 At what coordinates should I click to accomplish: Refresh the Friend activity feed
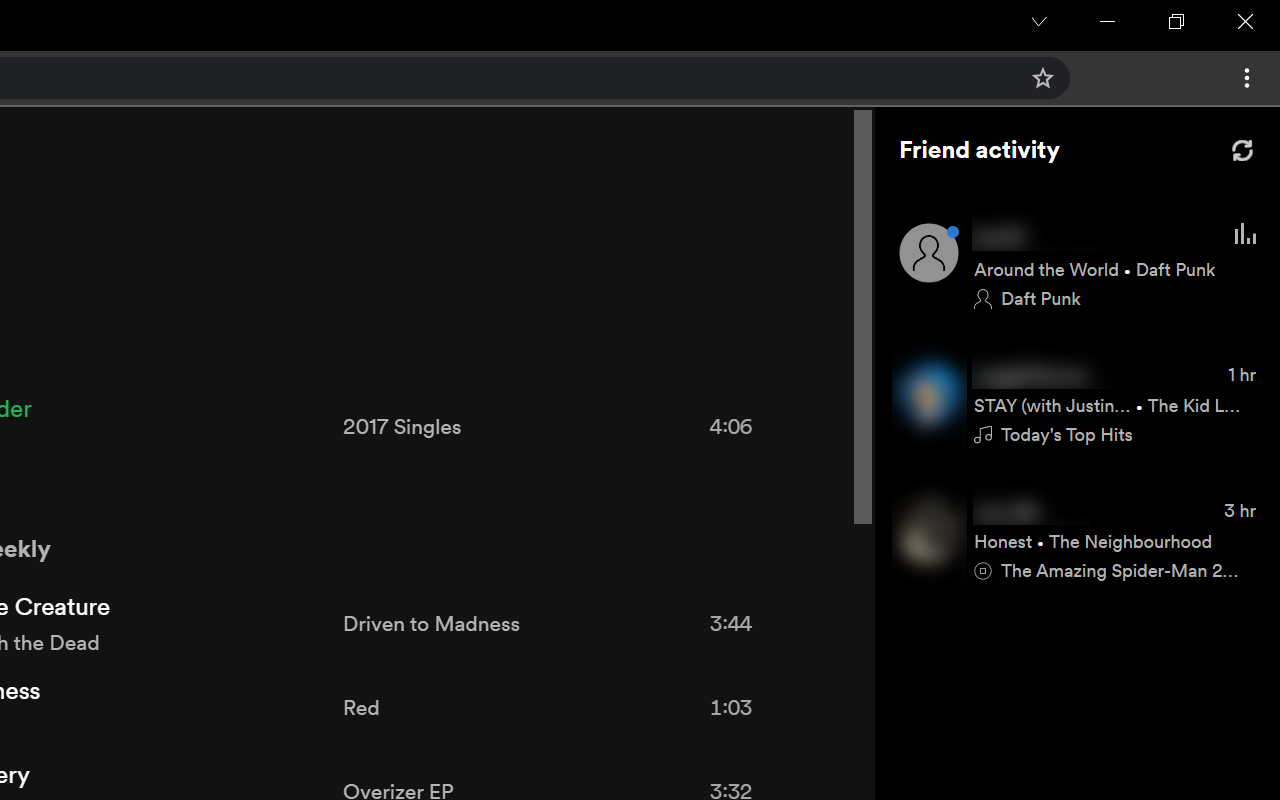pos(1242,150)
